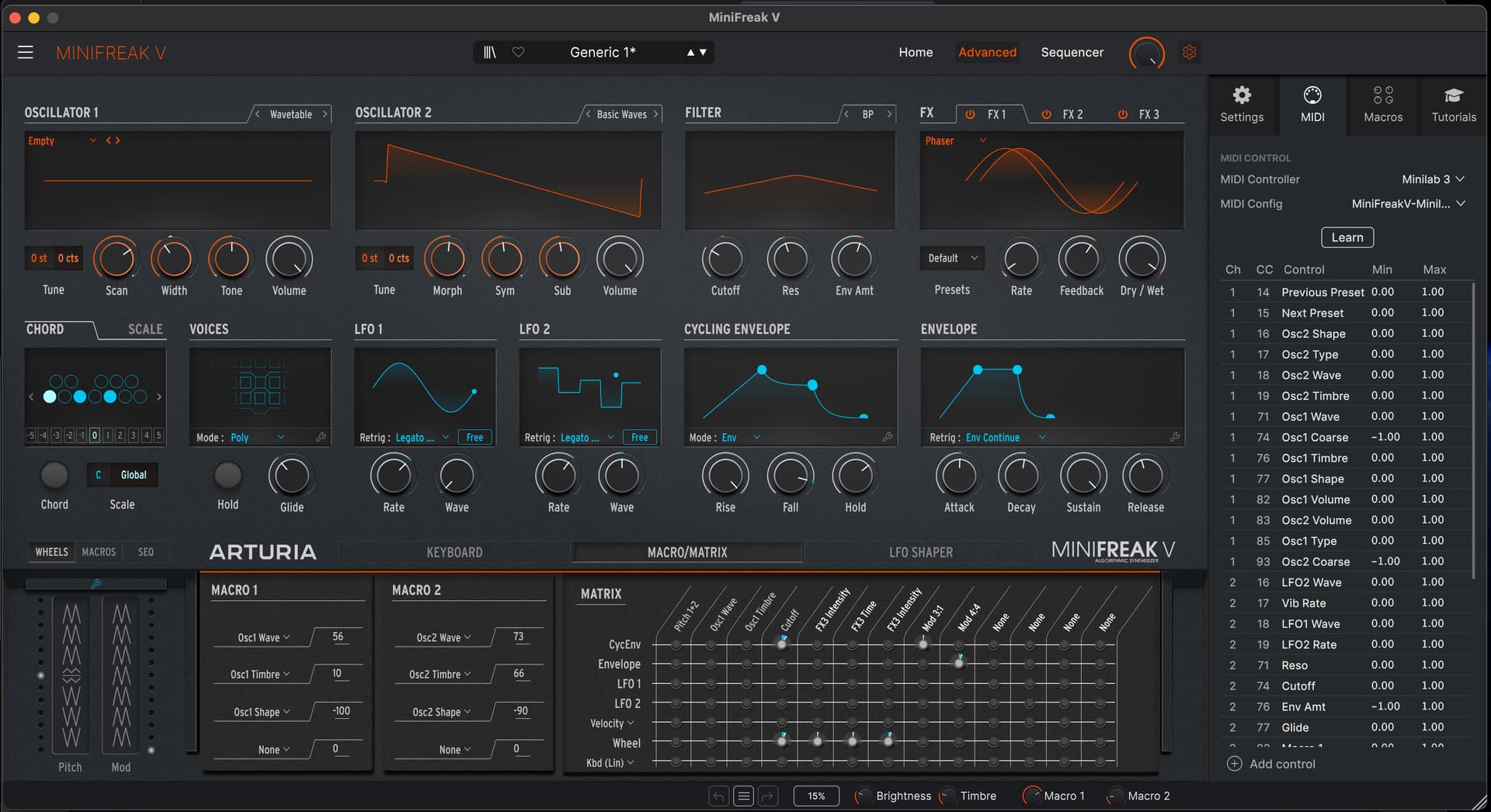1491x812 pixels.
Task: Click the Macro 1 Osc1 Wave amount 56
Action: tap(338, 637)
